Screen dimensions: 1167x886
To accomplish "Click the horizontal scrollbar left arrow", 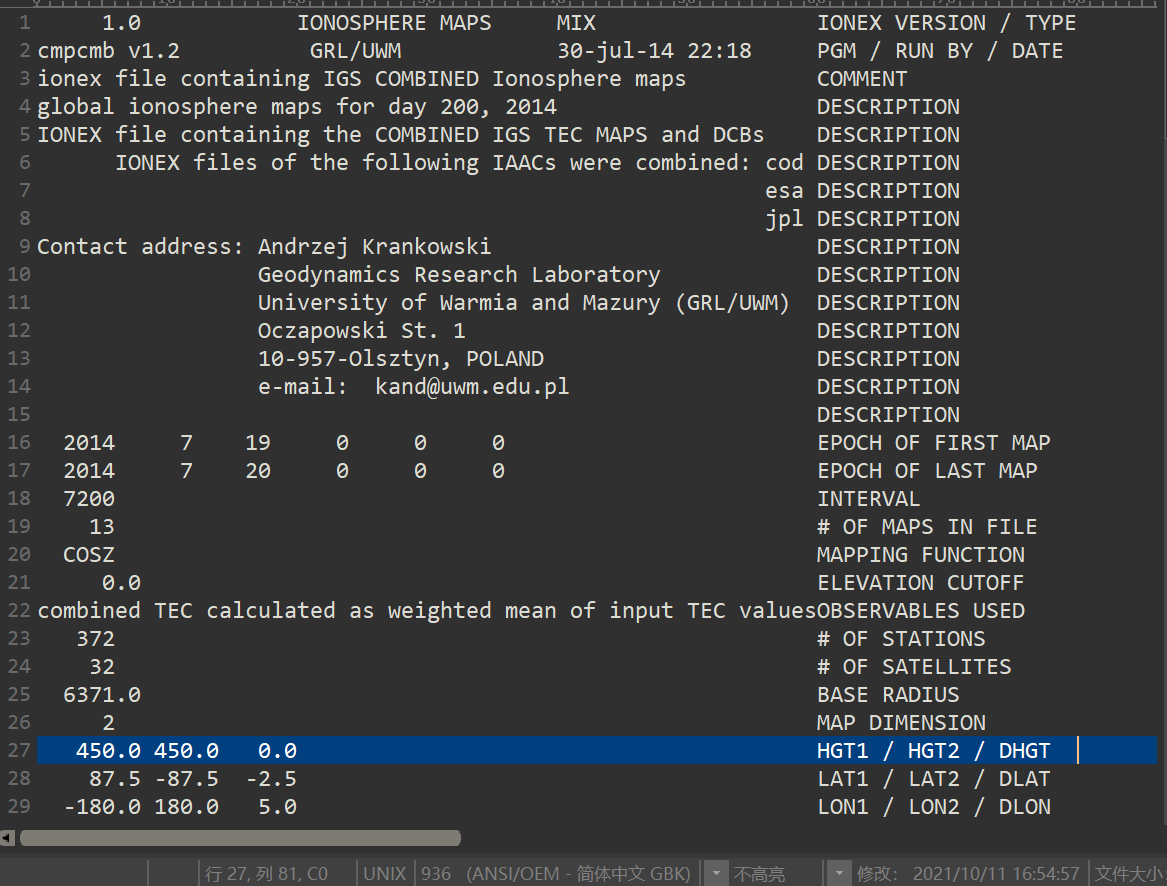I will [x=7, y=838].
